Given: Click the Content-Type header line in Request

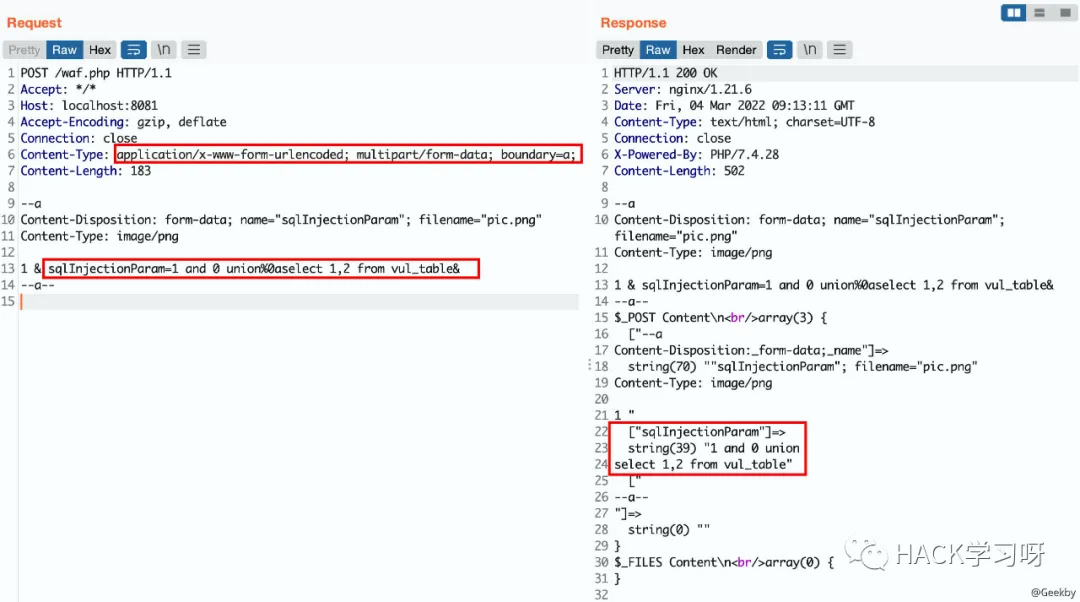Looking at the screenshot, I should 299,154.
